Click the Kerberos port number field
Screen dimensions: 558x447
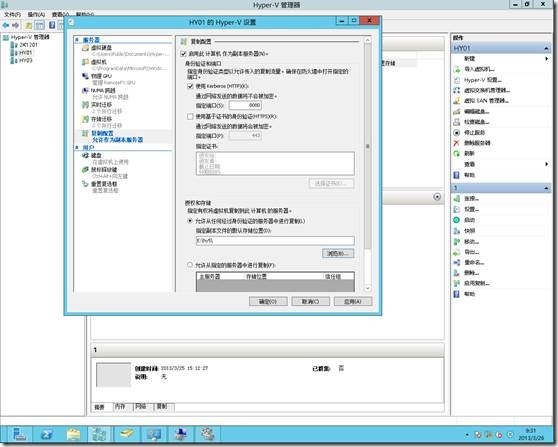coord(245,105)
